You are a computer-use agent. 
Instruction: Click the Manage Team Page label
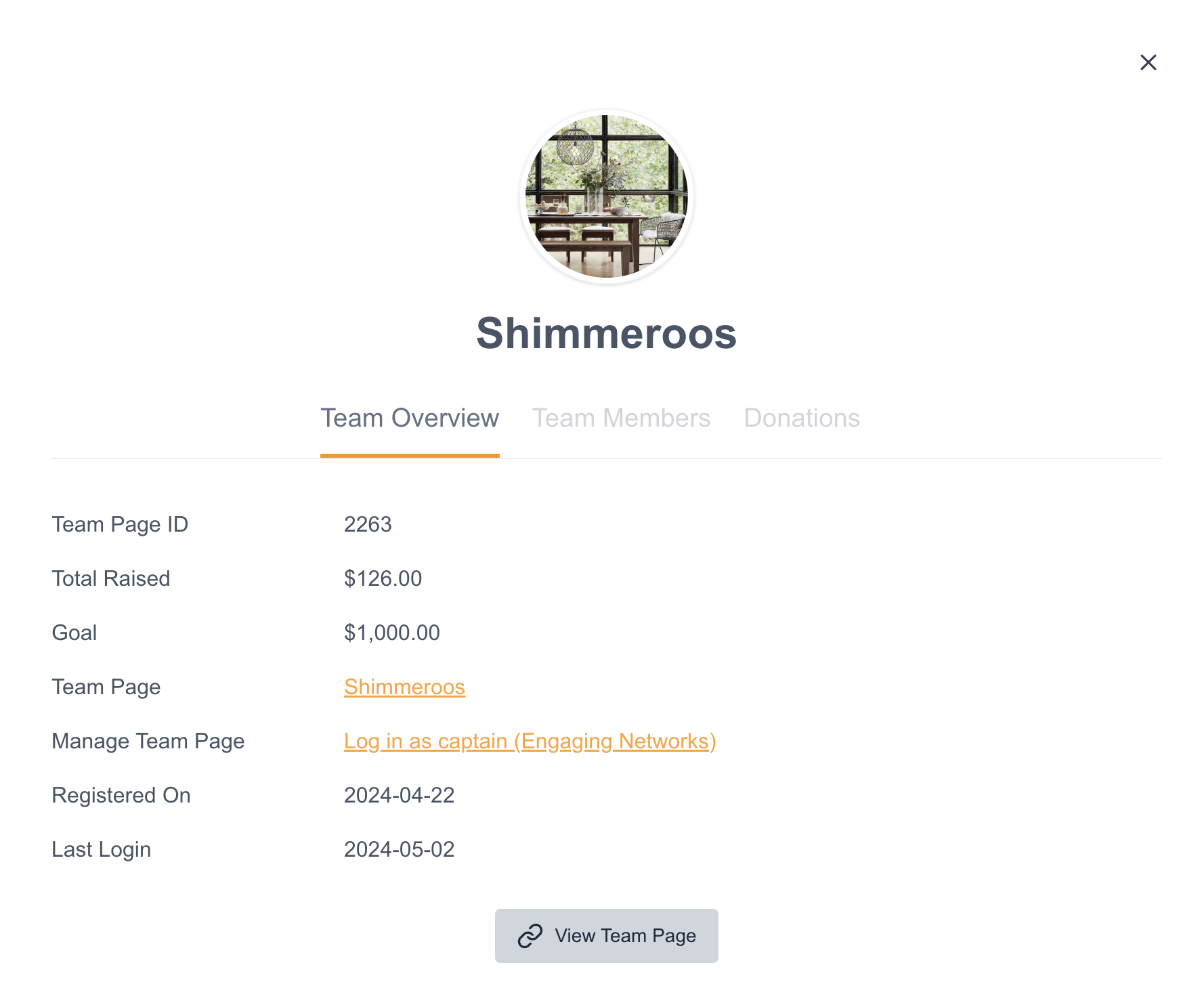click(148, 741)
